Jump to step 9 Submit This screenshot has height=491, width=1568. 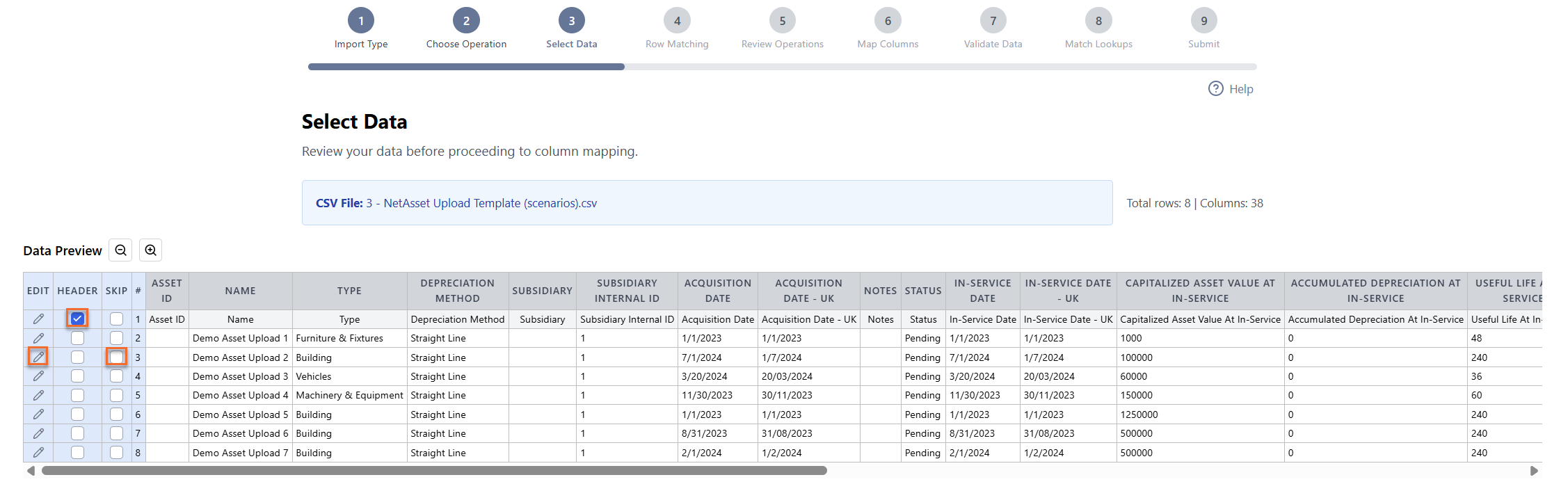(1204, 21)
